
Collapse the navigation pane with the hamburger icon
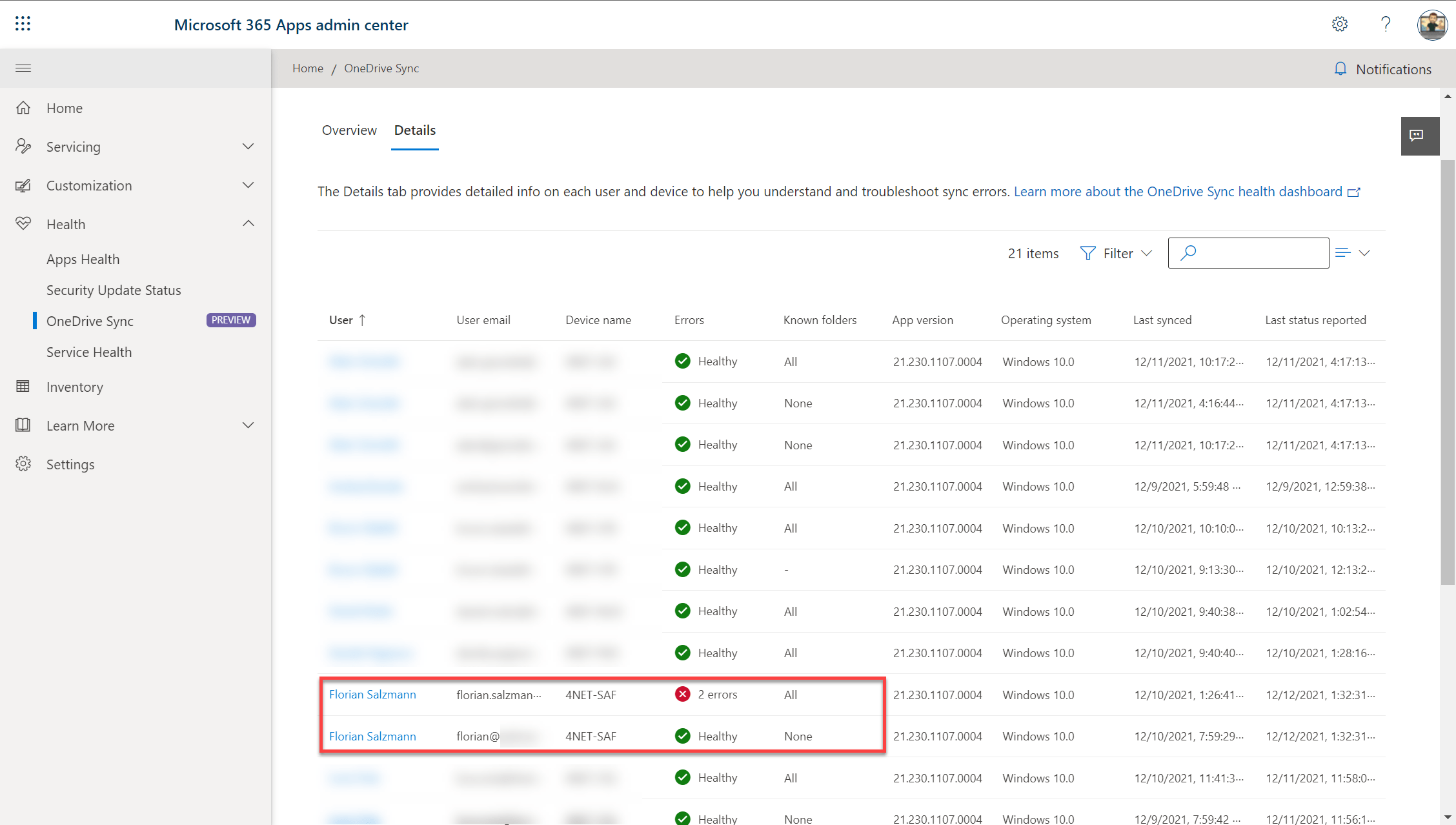[23, 68]
